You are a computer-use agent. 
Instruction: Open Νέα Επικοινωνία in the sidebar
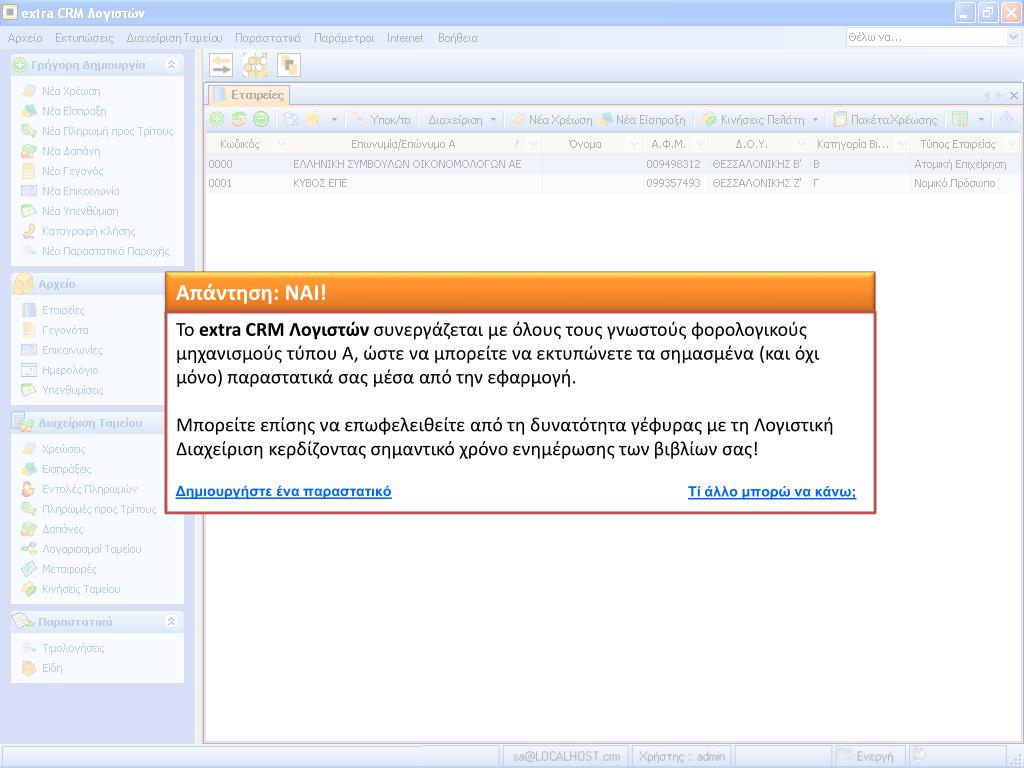71,191
